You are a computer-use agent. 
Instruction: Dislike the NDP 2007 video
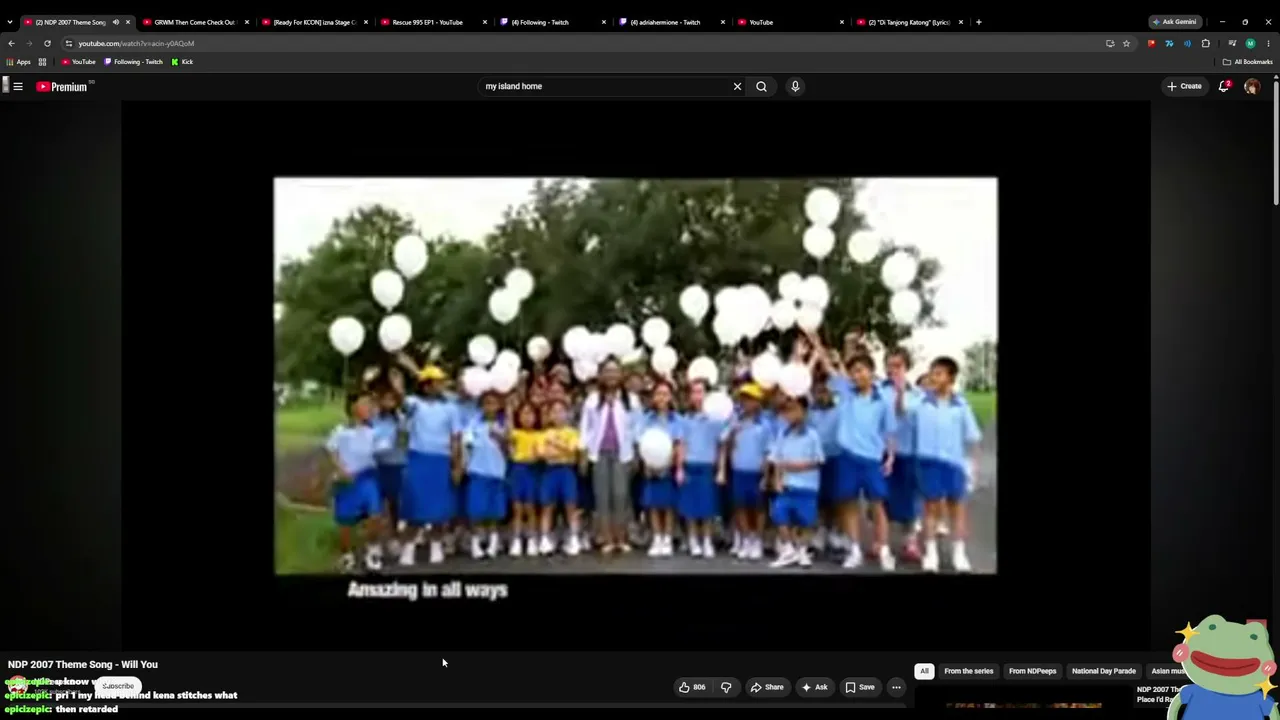726,687
